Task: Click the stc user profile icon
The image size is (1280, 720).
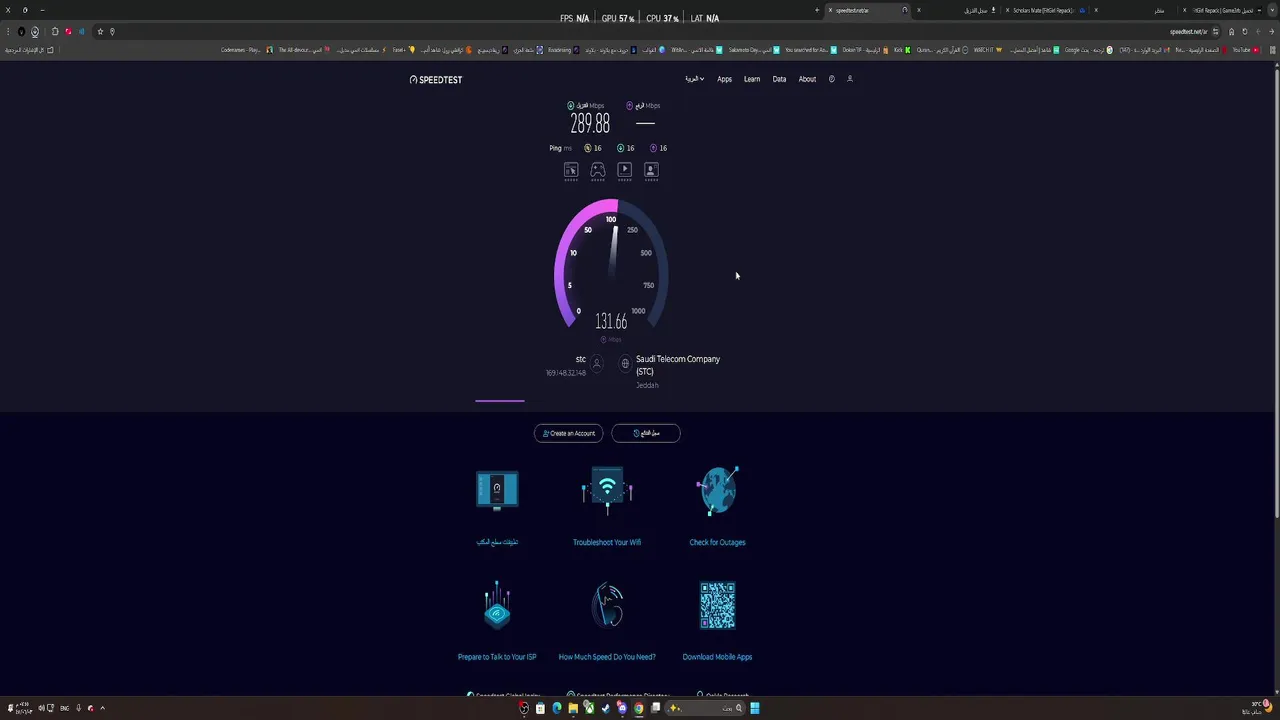Action: (x=597, y=363)
